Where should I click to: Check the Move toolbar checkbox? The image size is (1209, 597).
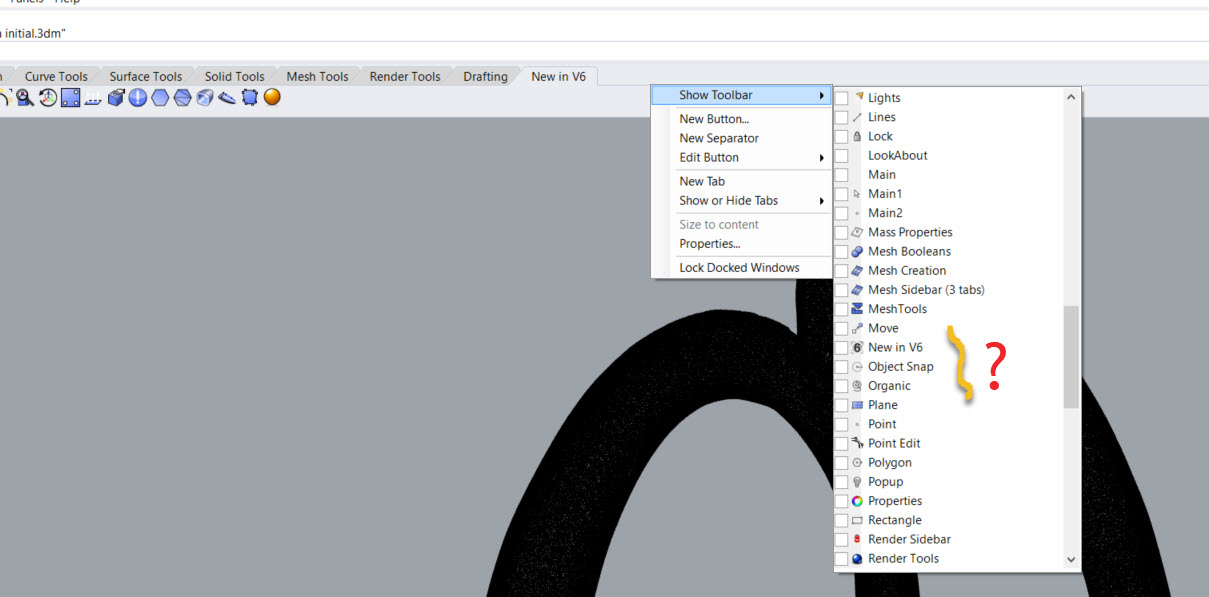pos(842,328)
